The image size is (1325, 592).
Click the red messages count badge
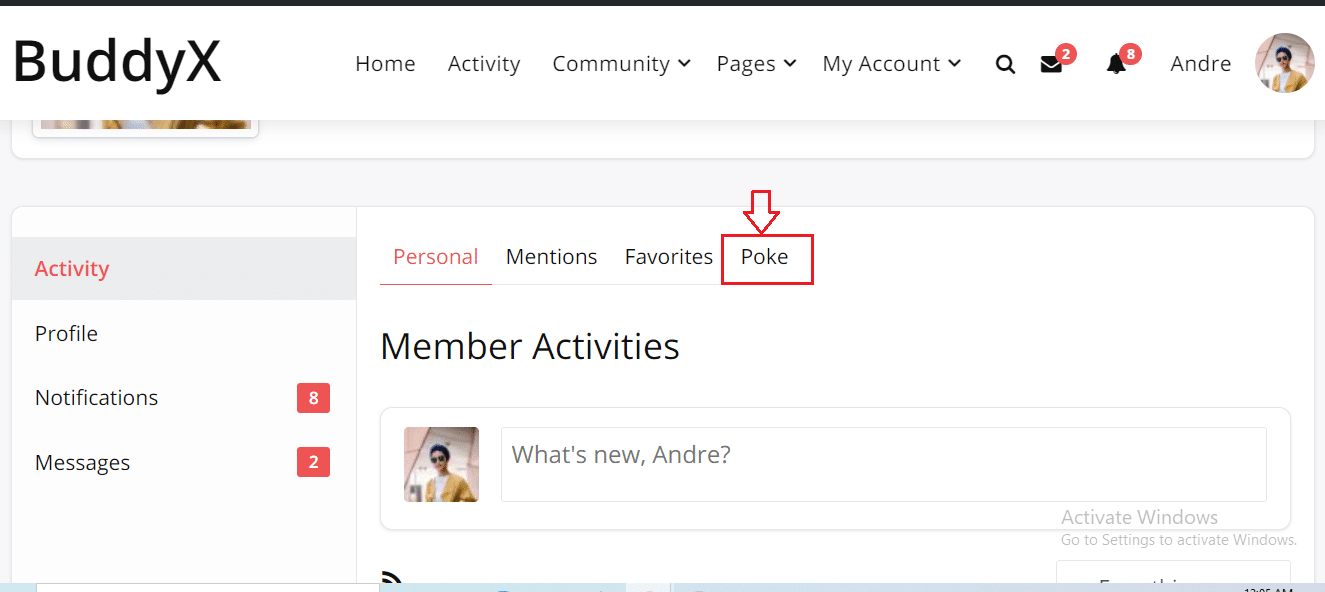click(1066, 54)
